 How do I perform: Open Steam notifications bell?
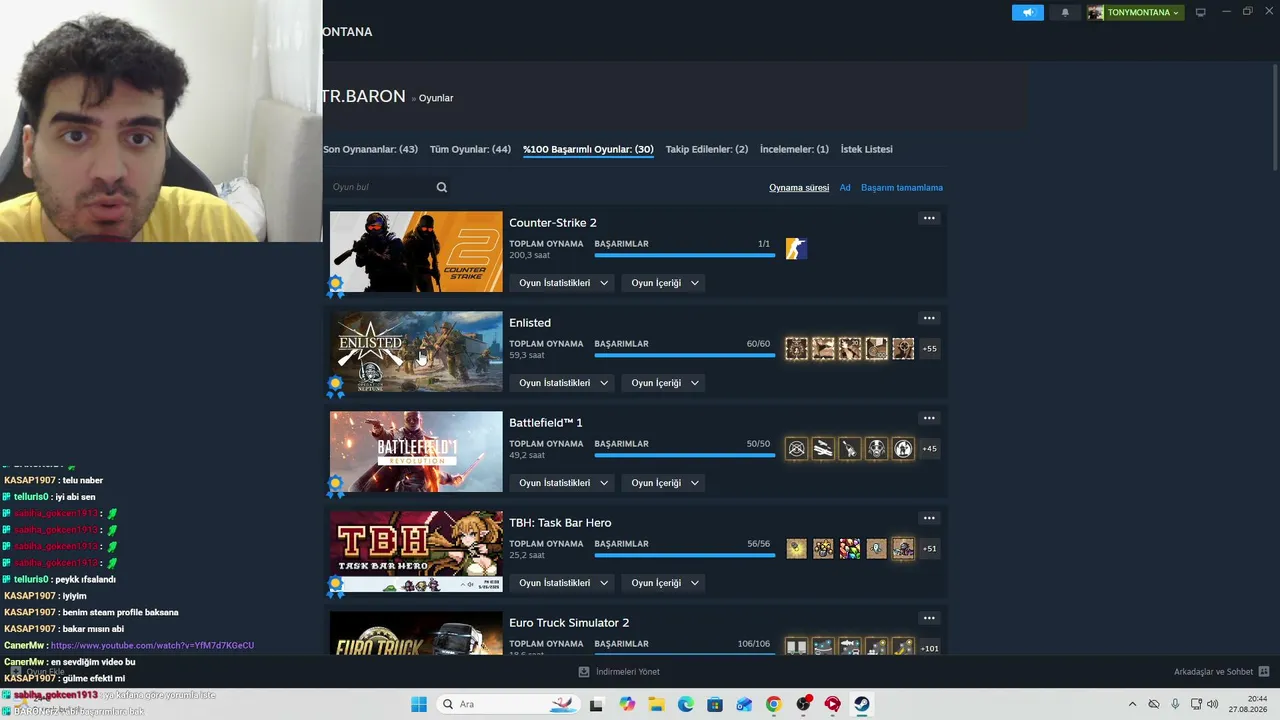pyautogui.click(x=1065, y=13)
